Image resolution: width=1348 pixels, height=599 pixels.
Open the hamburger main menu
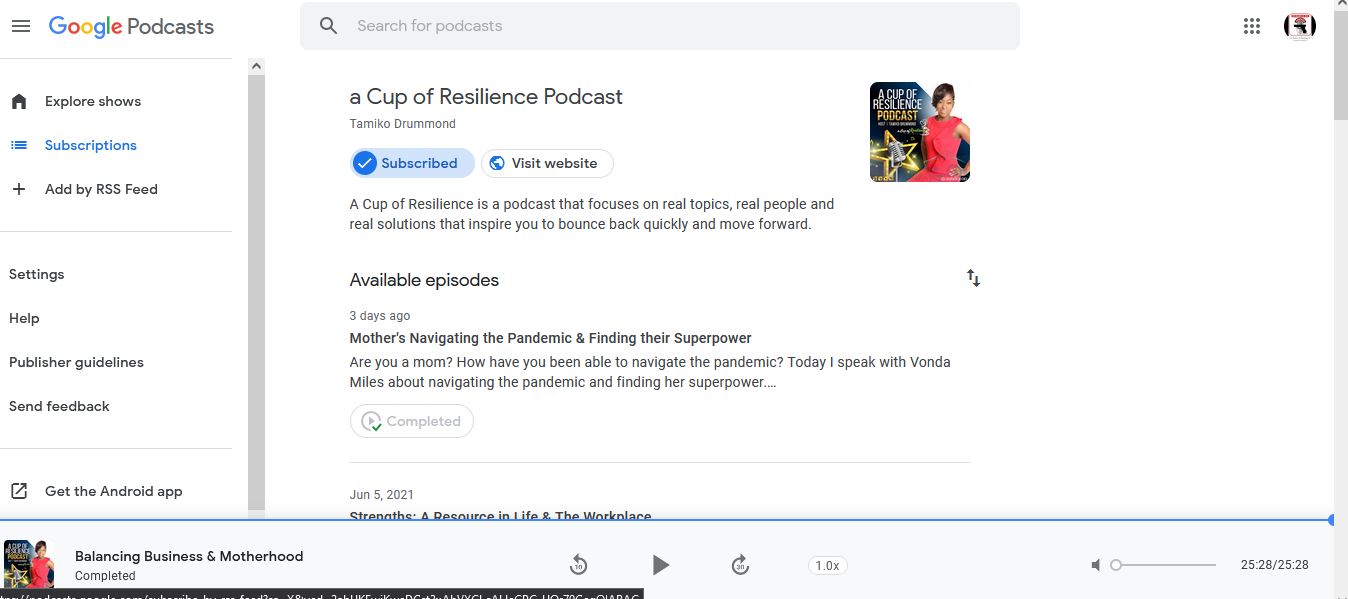[x=20, y=26]
